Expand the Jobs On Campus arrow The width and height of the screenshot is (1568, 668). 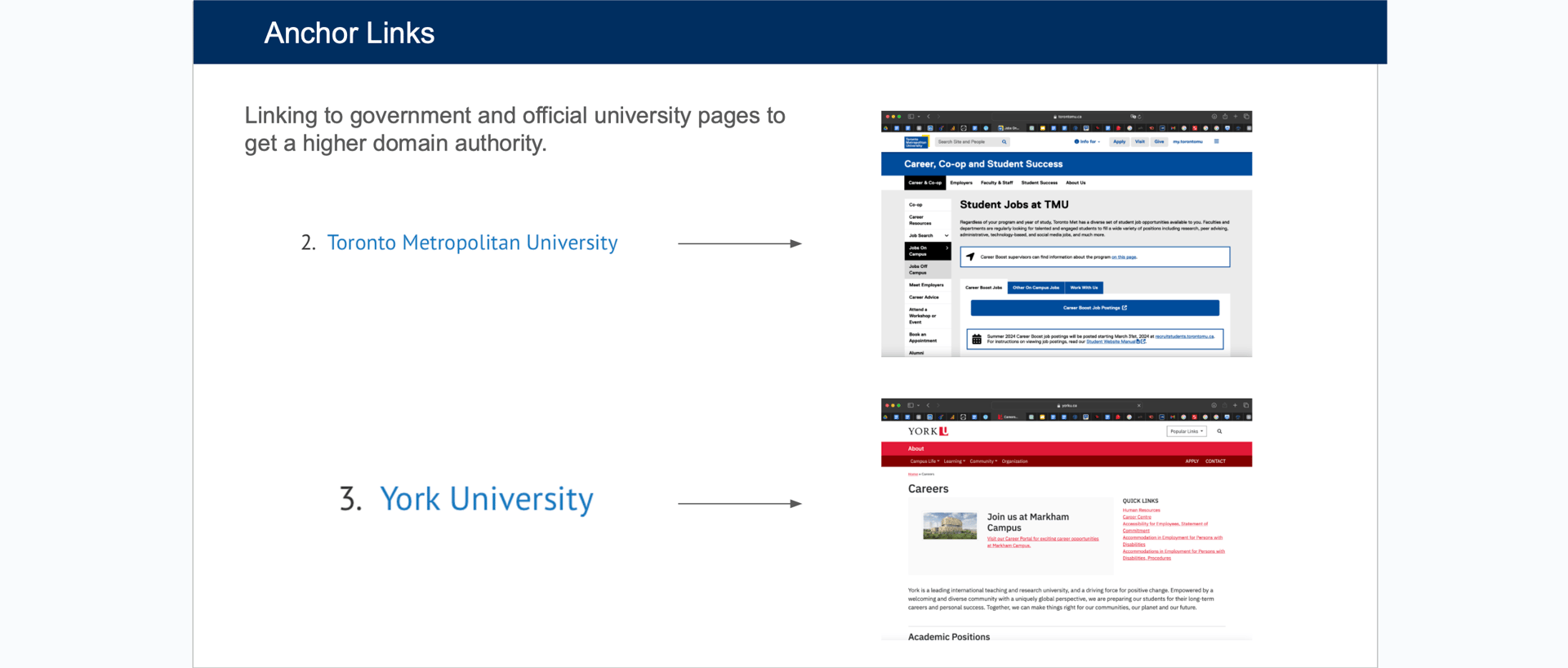click(x=947, y=248)
